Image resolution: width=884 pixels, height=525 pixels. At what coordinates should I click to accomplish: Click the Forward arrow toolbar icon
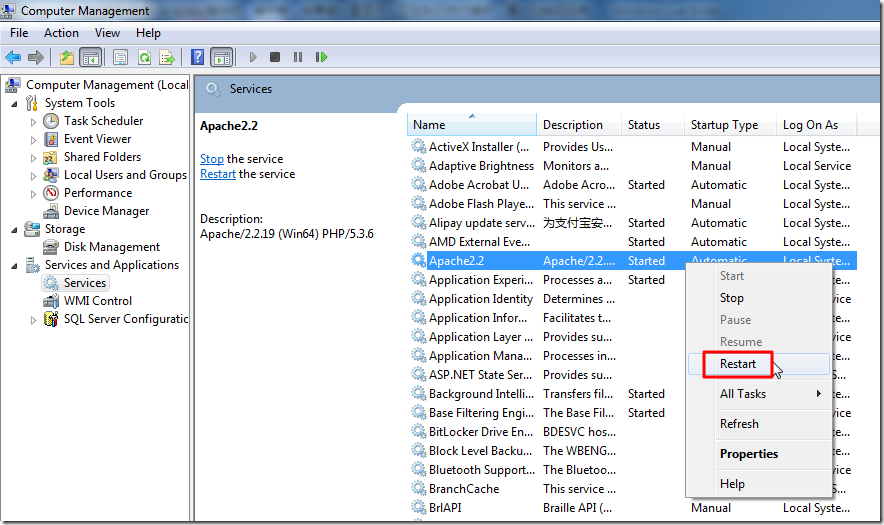pos(36,57)
